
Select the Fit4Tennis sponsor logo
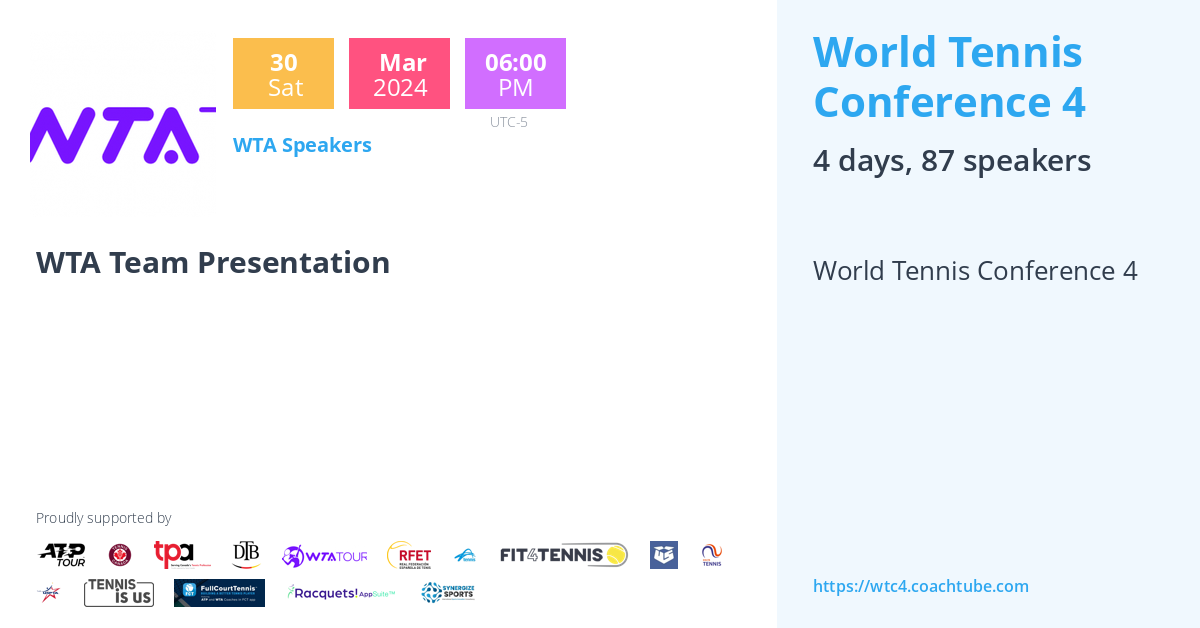[x=564, y=555]
